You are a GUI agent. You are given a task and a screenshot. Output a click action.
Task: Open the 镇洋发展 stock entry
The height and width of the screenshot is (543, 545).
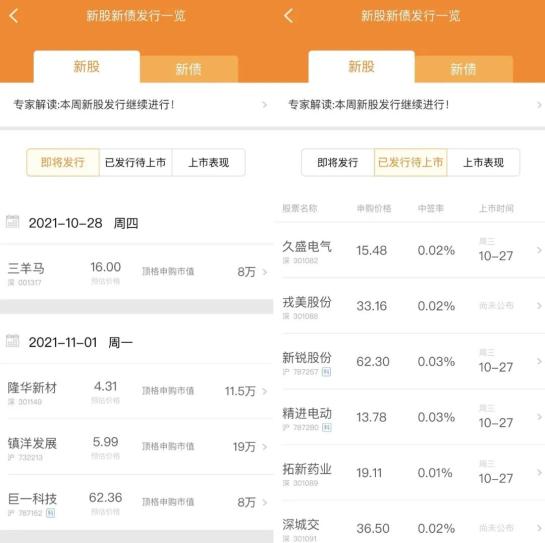[x=137, y=447]
